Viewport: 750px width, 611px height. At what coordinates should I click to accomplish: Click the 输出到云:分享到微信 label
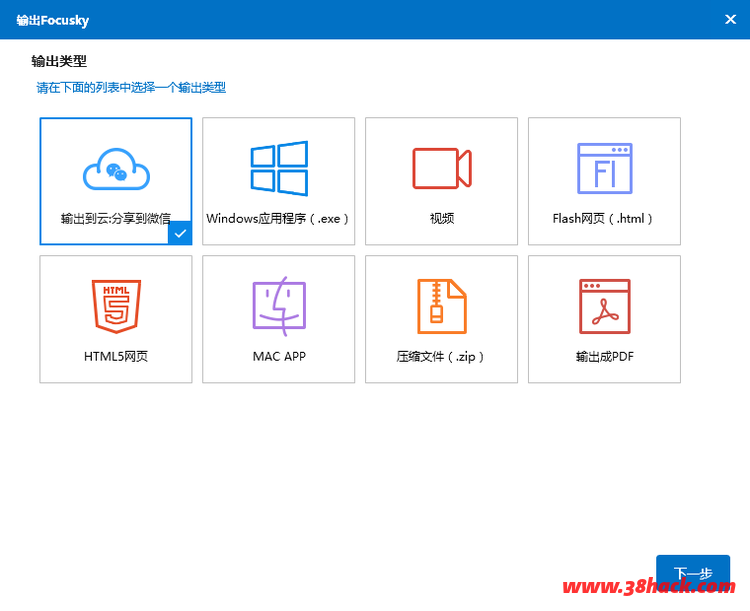pos(116,219)
